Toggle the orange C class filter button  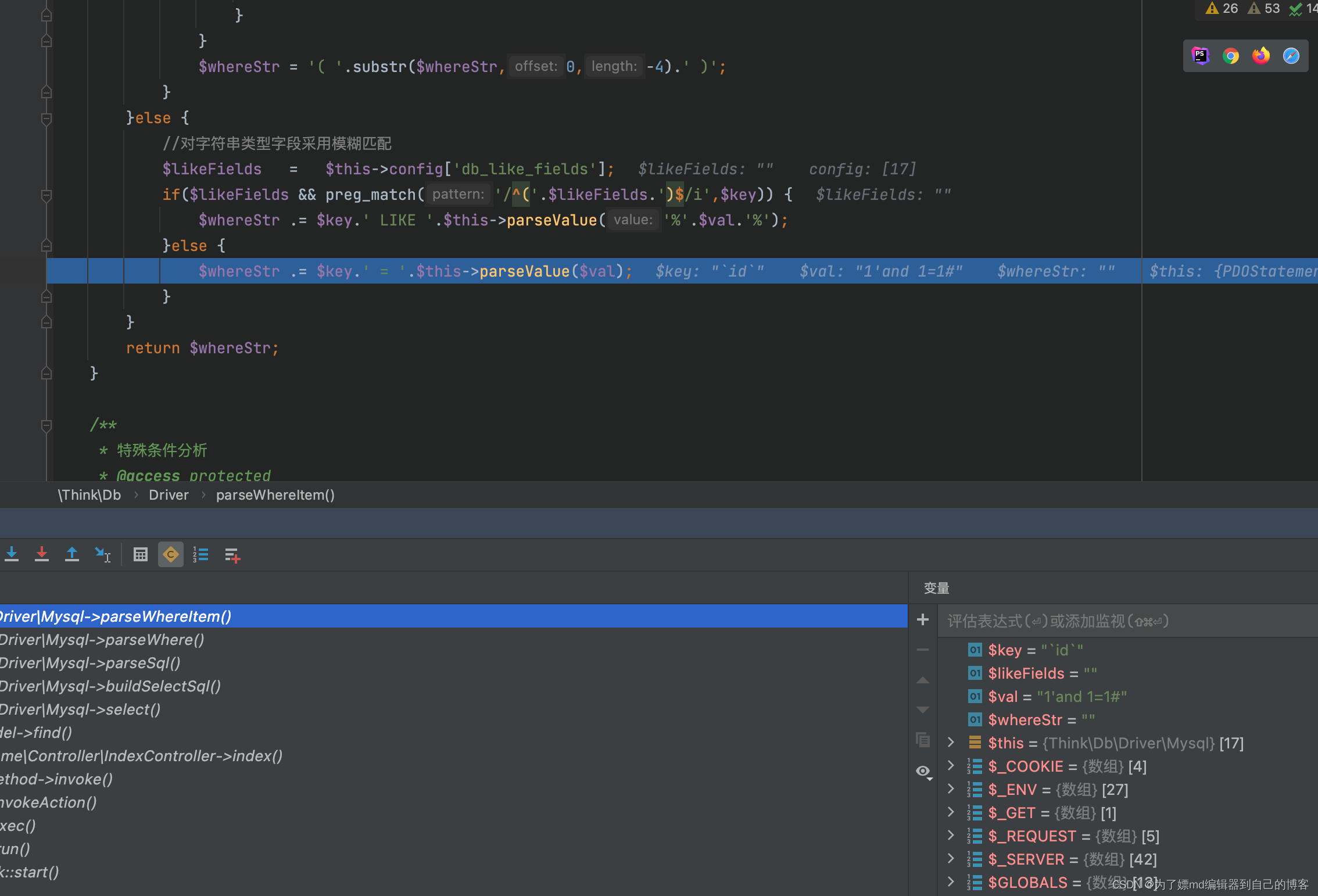170,554
